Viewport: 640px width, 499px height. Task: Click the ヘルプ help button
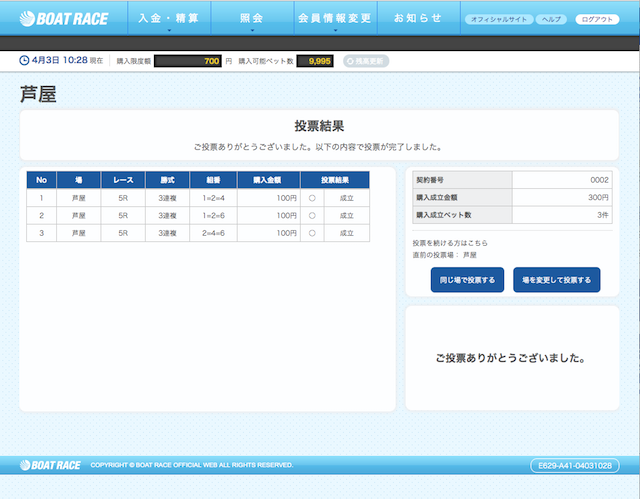pos(550,19)
